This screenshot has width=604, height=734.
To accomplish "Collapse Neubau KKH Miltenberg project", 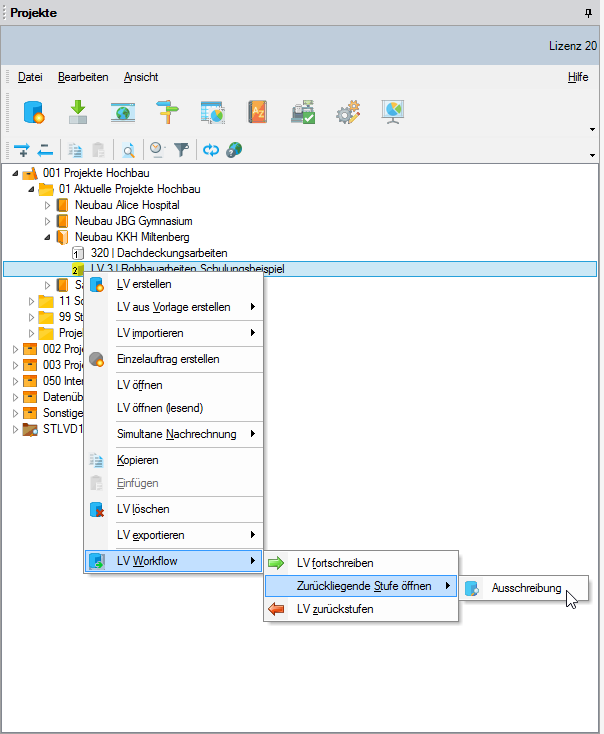I will click(x=47, y=237).
